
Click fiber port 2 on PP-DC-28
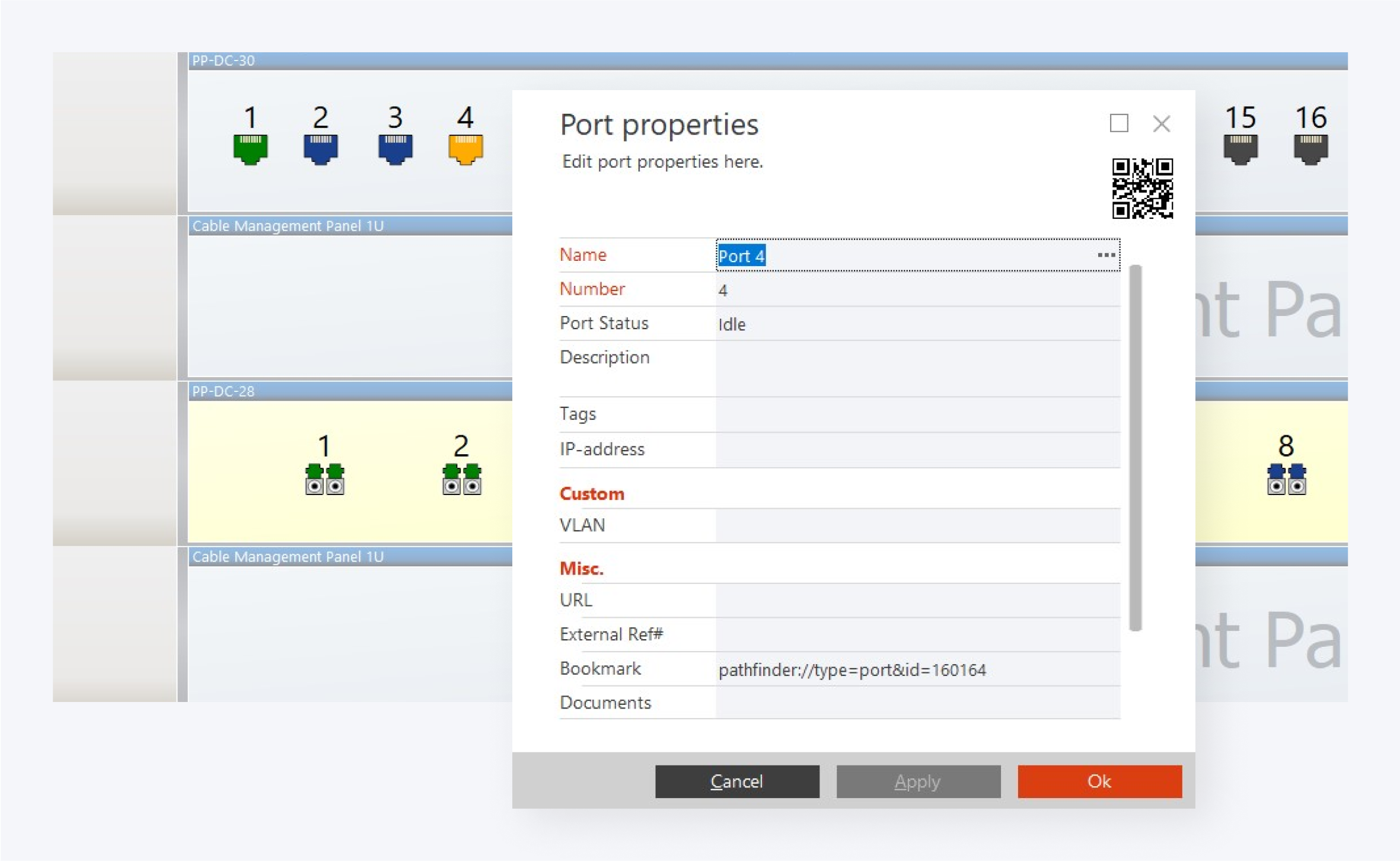461,479
